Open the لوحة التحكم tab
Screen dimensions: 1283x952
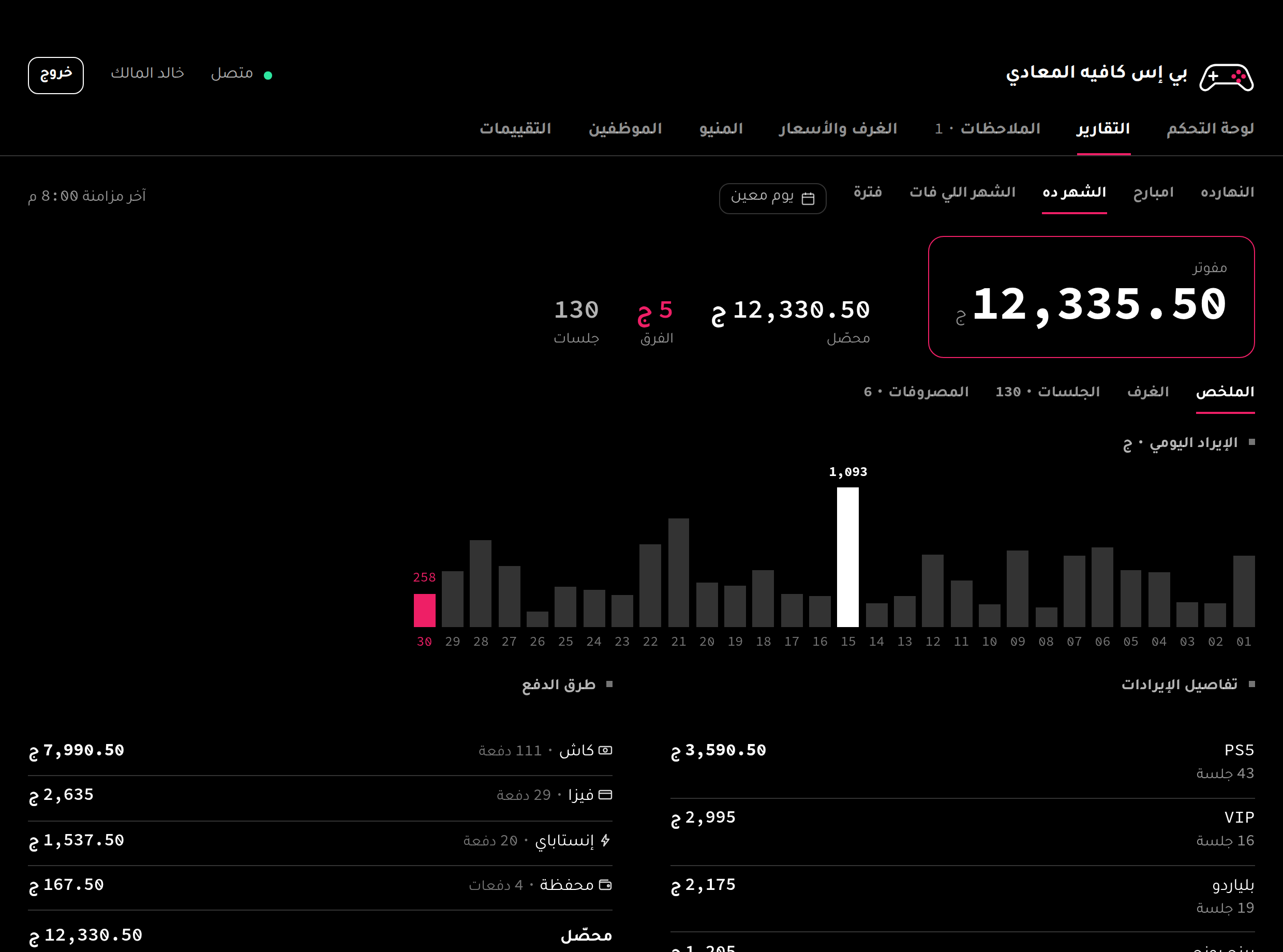[1211, 128]
